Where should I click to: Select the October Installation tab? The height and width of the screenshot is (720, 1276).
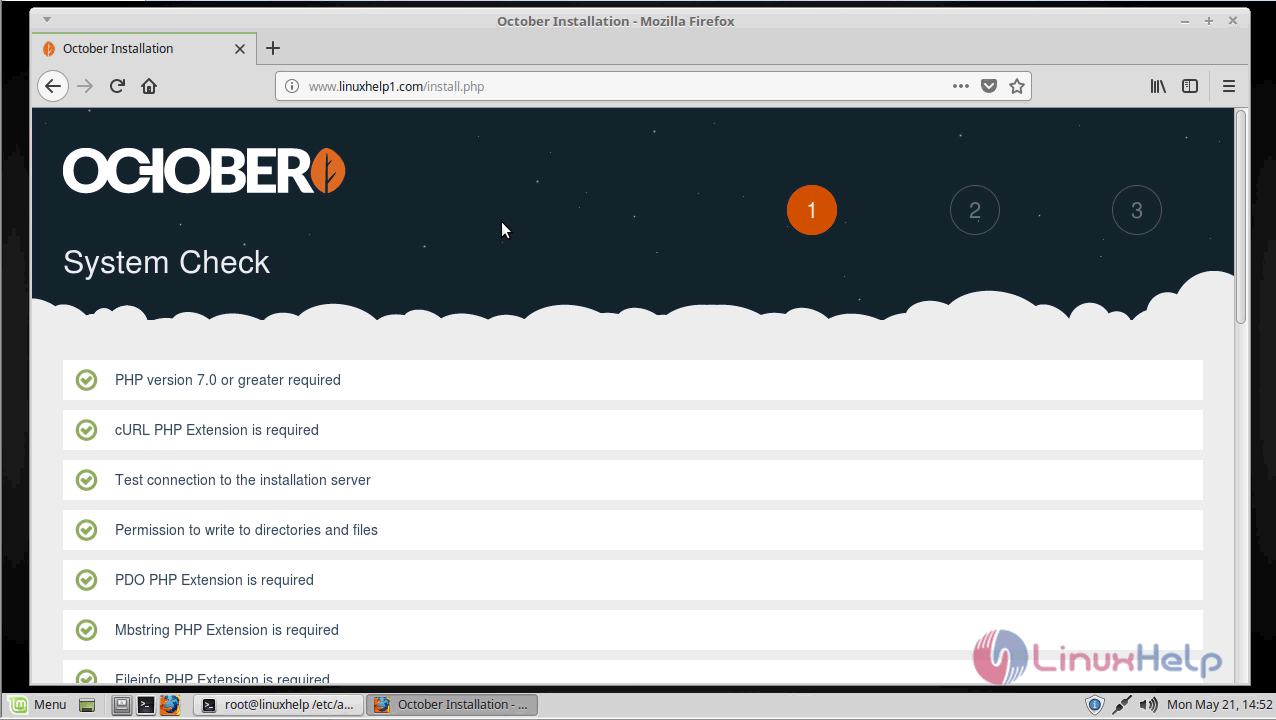coord(143,48)
